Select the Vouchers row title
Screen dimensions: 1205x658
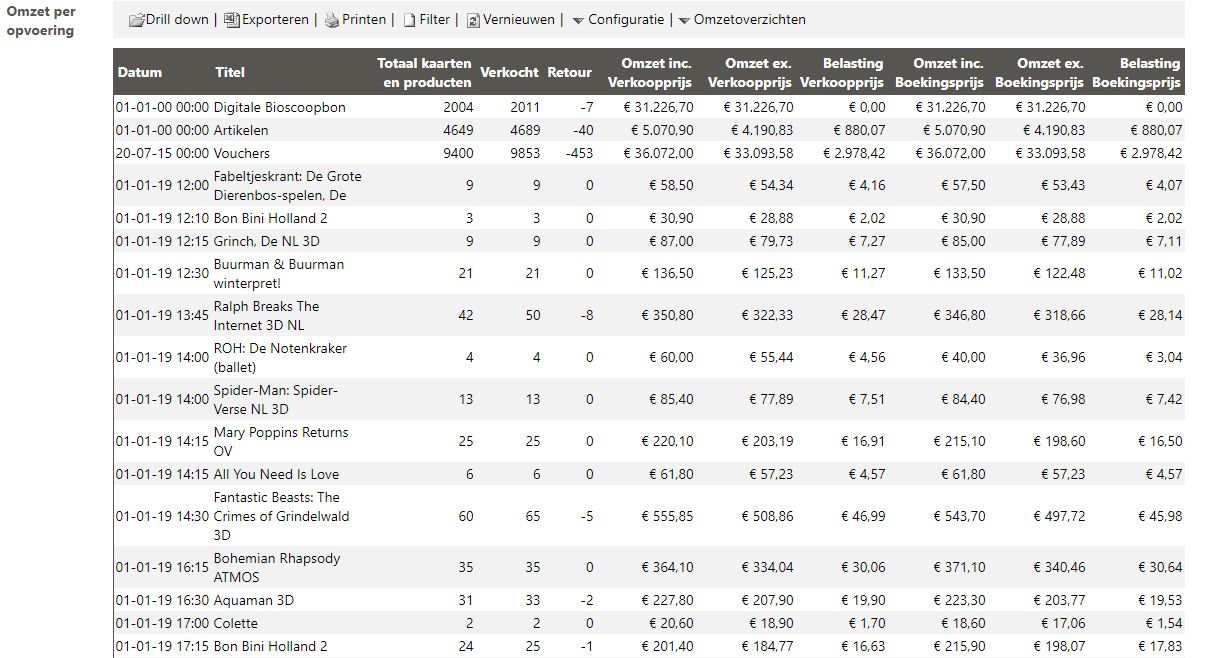tap(242, 153)
